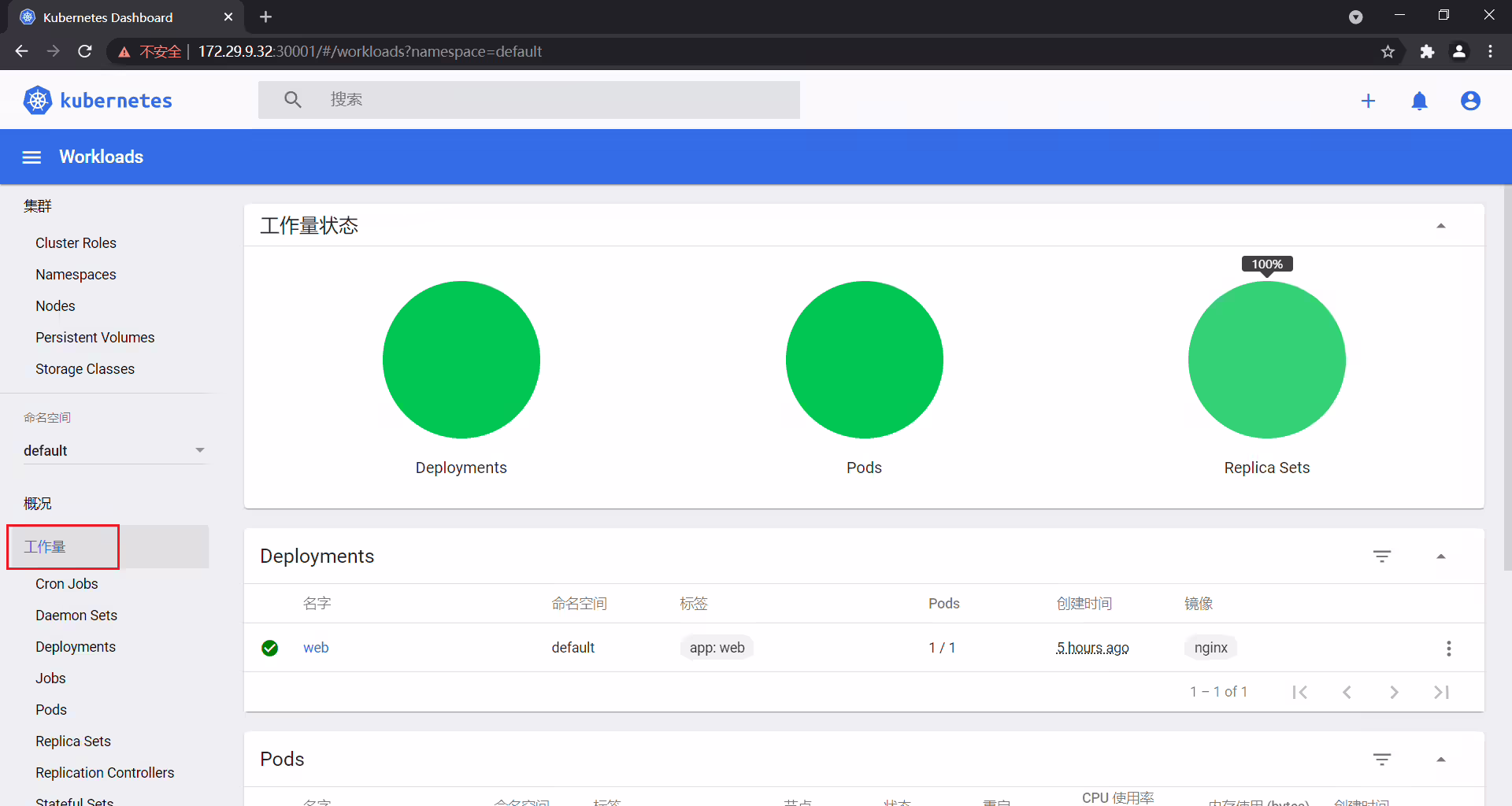Open Storage Classes in sidebar
The image size is (1512, 806).
pyautogui.click(x=85, y=369)
